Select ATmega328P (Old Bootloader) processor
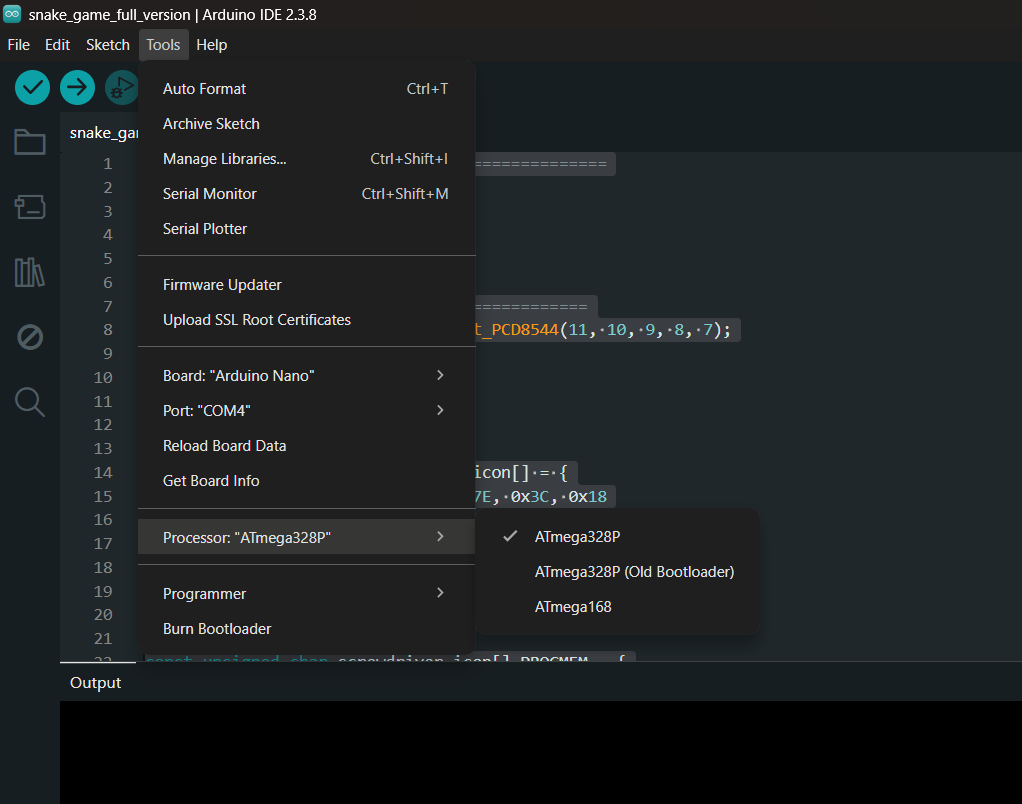1022x804 pixels. [x=618, y=572]
